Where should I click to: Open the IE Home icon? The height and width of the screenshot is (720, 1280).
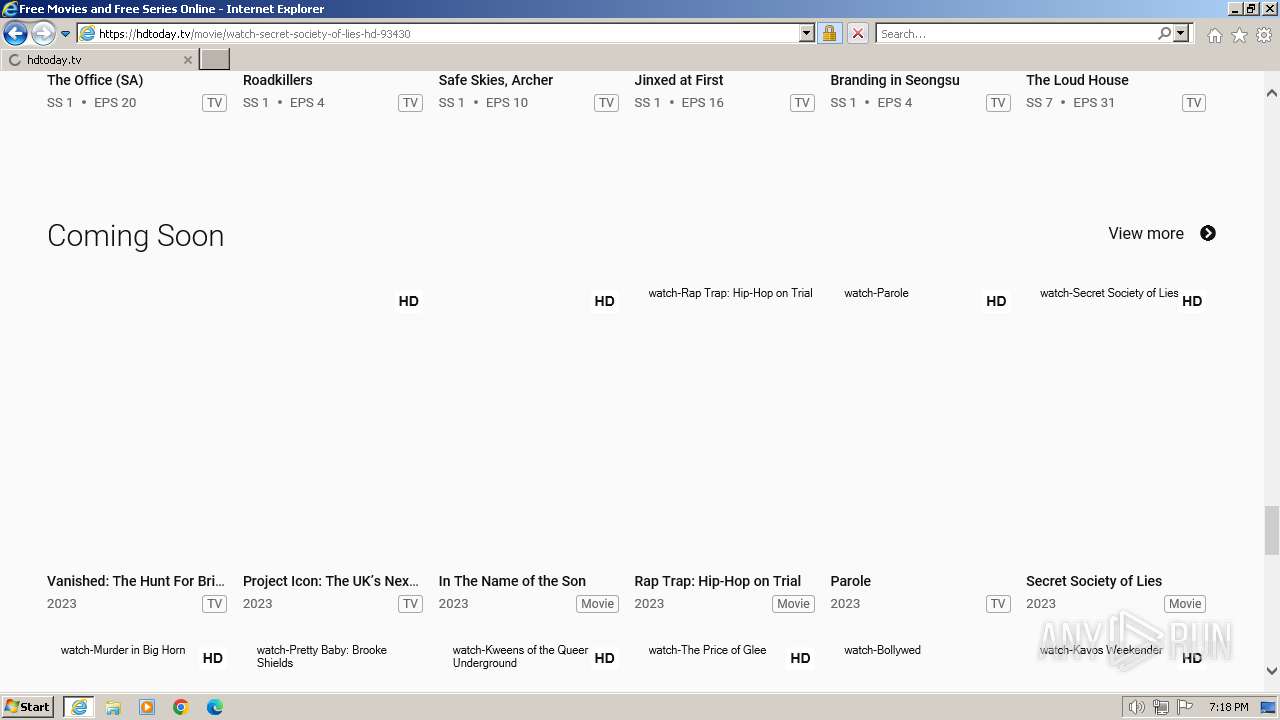[1214, 35]
